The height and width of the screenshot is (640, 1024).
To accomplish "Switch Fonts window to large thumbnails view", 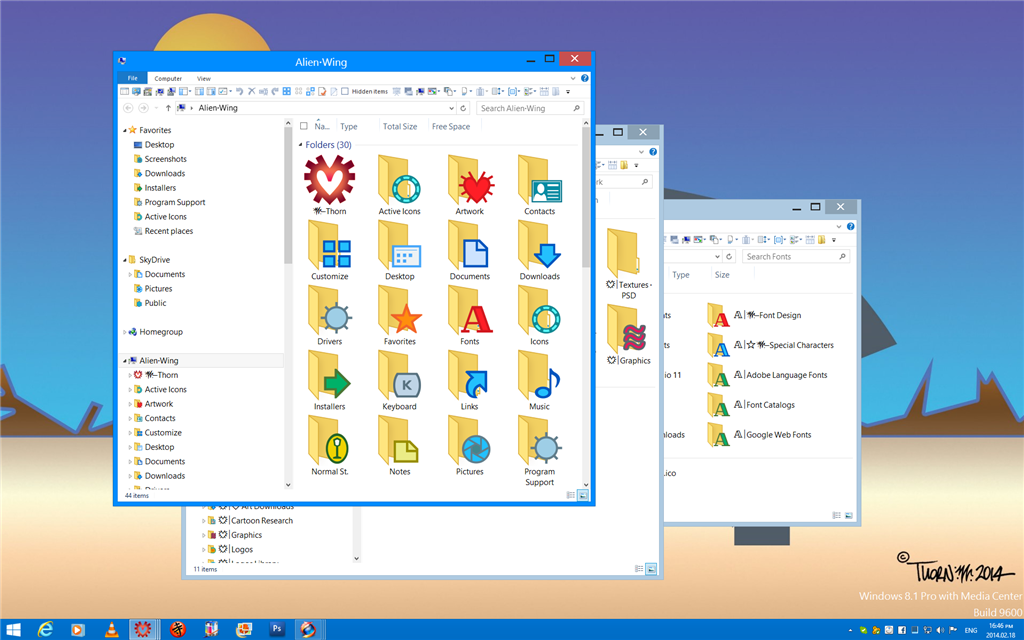I will pyautogui.click(x=848, y=515).
